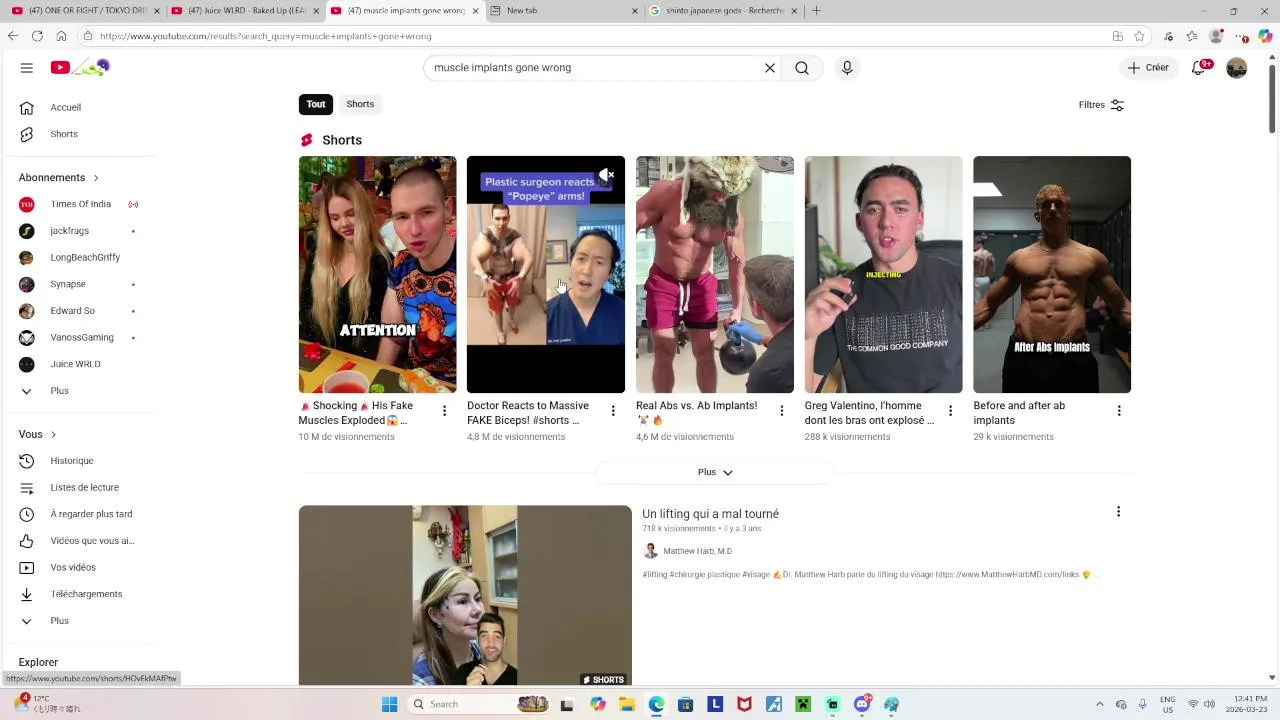The height and width of the screenshot is (720, 1280).
Task: Switch to the New tab browser tab
Action: tap(563, 11)
